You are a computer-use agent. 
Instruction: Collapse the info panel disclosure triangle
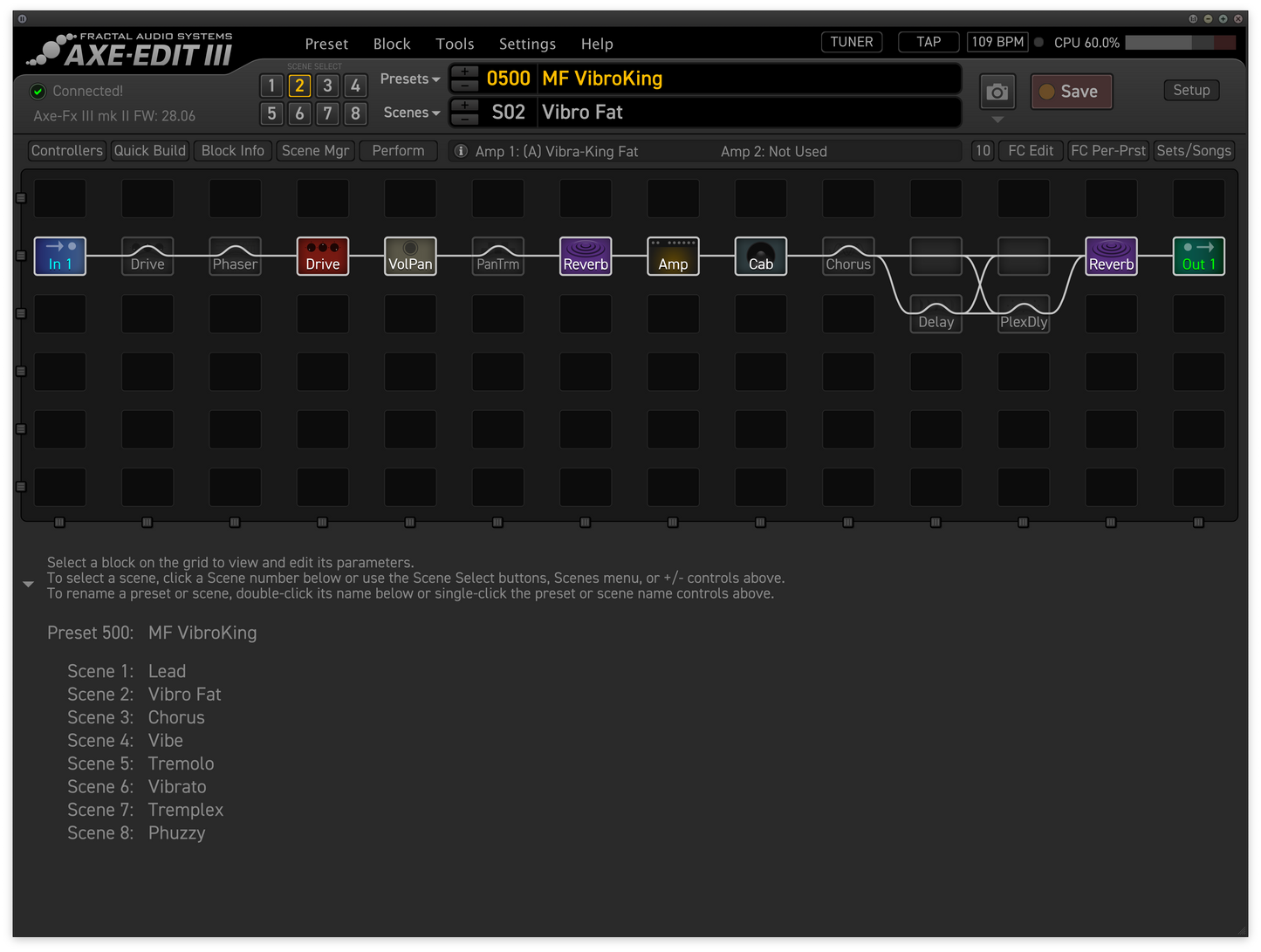pyautogui.click(x=28, y=583)
